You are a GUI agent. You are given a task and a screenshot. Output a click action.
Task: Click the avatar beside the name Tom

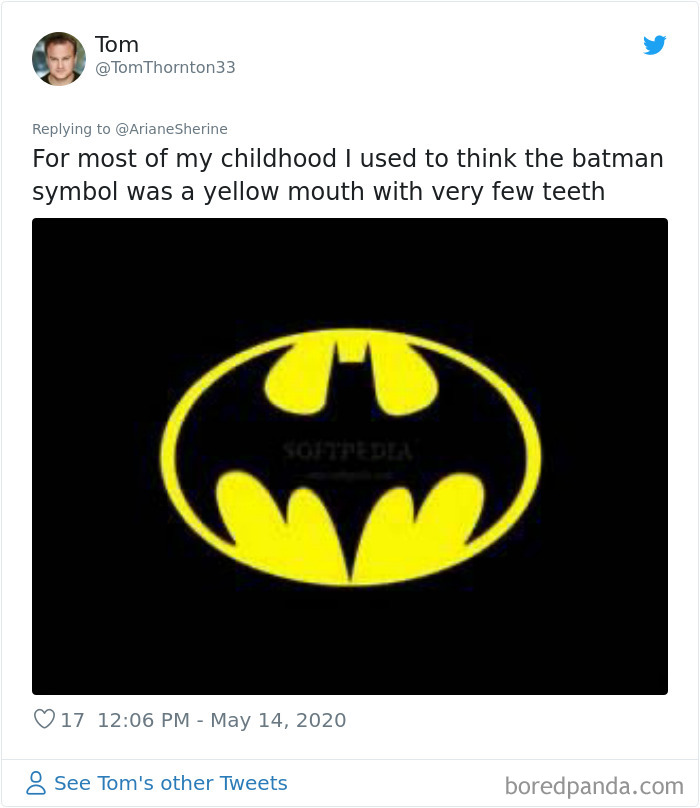pos(60,58)
